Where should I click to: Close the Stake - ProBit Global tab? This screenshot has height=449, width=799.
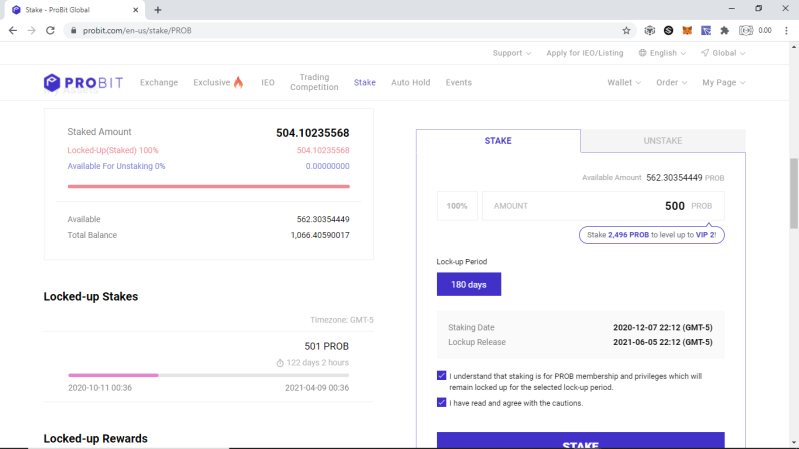[136, 10]
